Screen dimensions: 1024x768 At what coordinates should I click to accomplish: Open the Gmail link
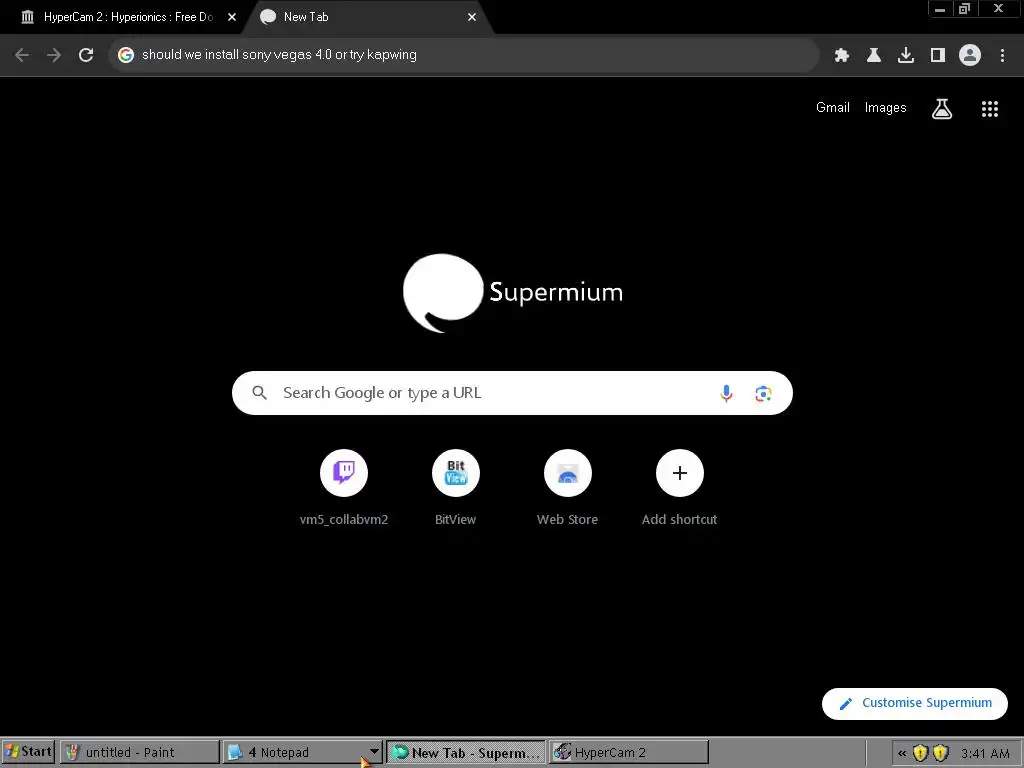click(833, 108)
